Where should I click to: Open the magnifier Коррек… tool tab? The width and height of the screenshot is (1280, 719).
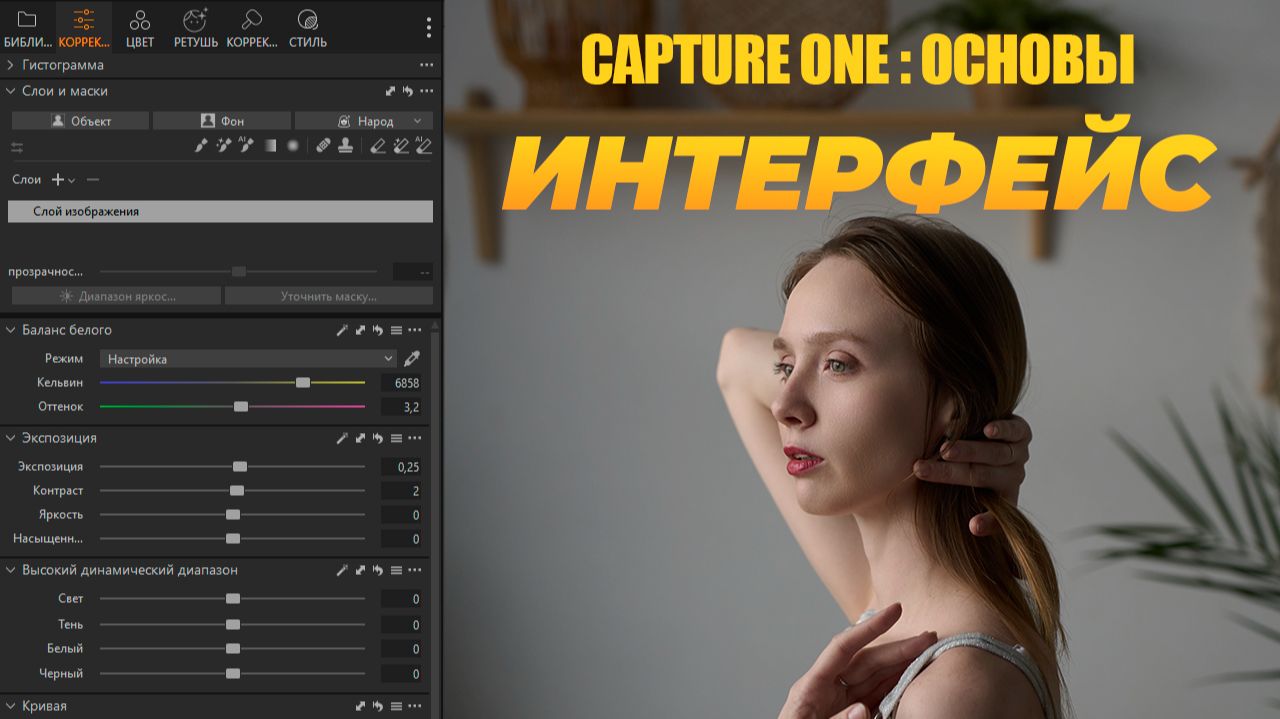(x=252, y=28)
